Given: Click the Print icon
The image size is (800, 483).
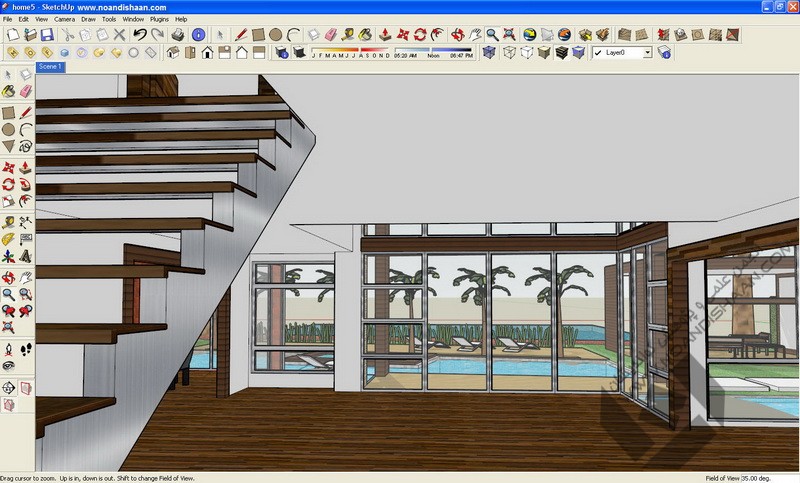Looking at the screenshot, I should pos(177,34).
